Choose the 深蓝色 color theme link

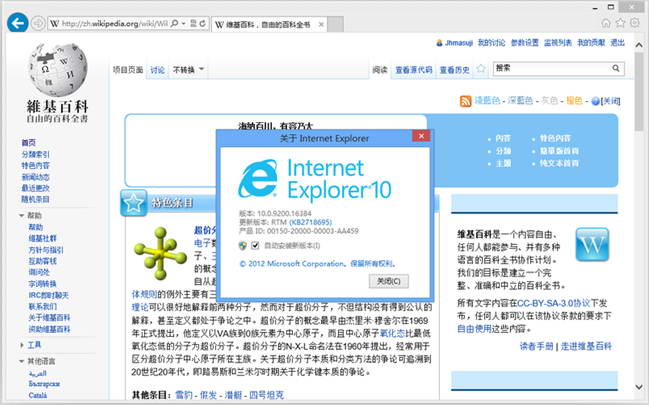[520, 101]
